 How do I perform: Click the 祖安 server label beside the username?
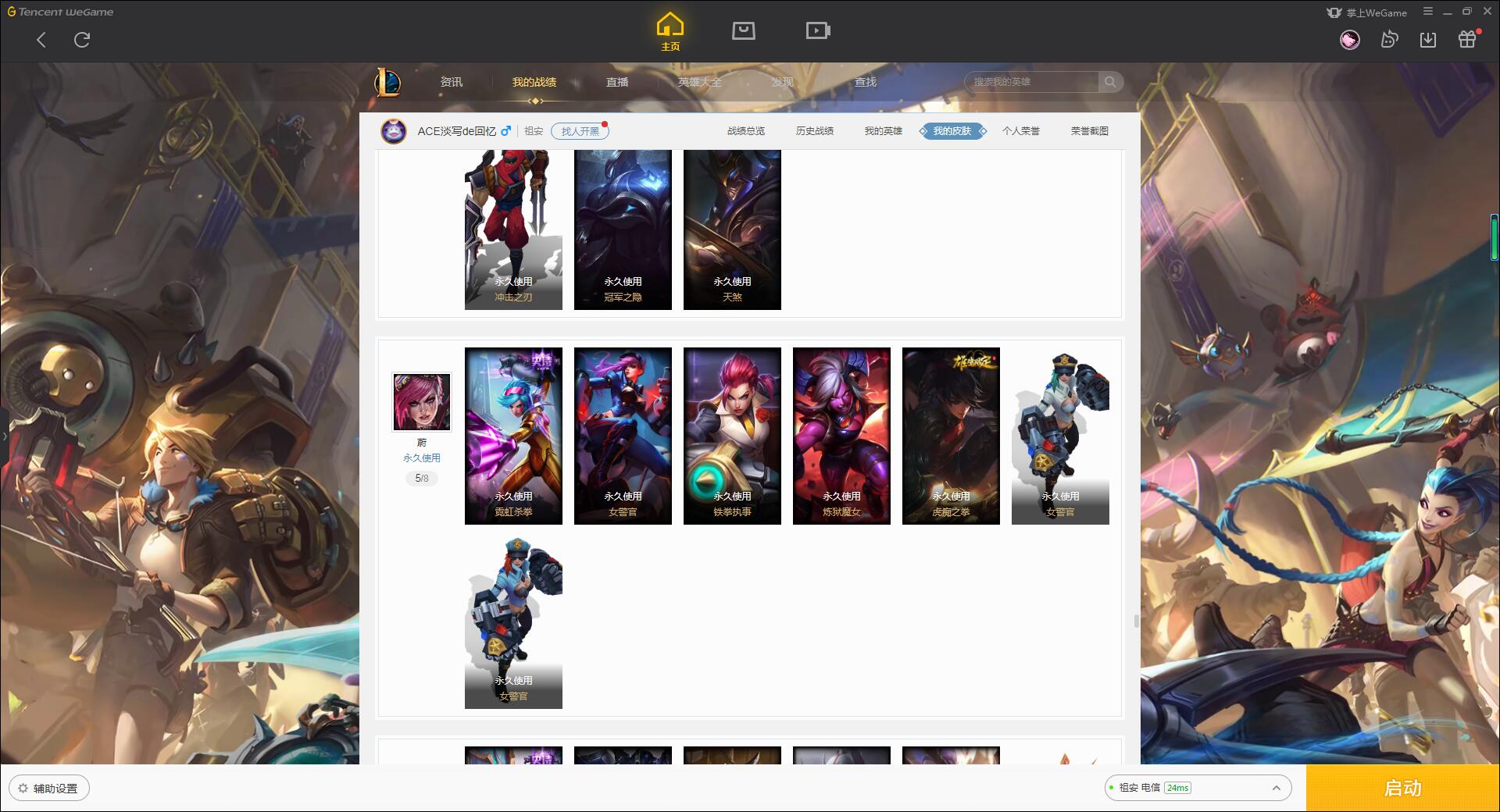[534, 131]
